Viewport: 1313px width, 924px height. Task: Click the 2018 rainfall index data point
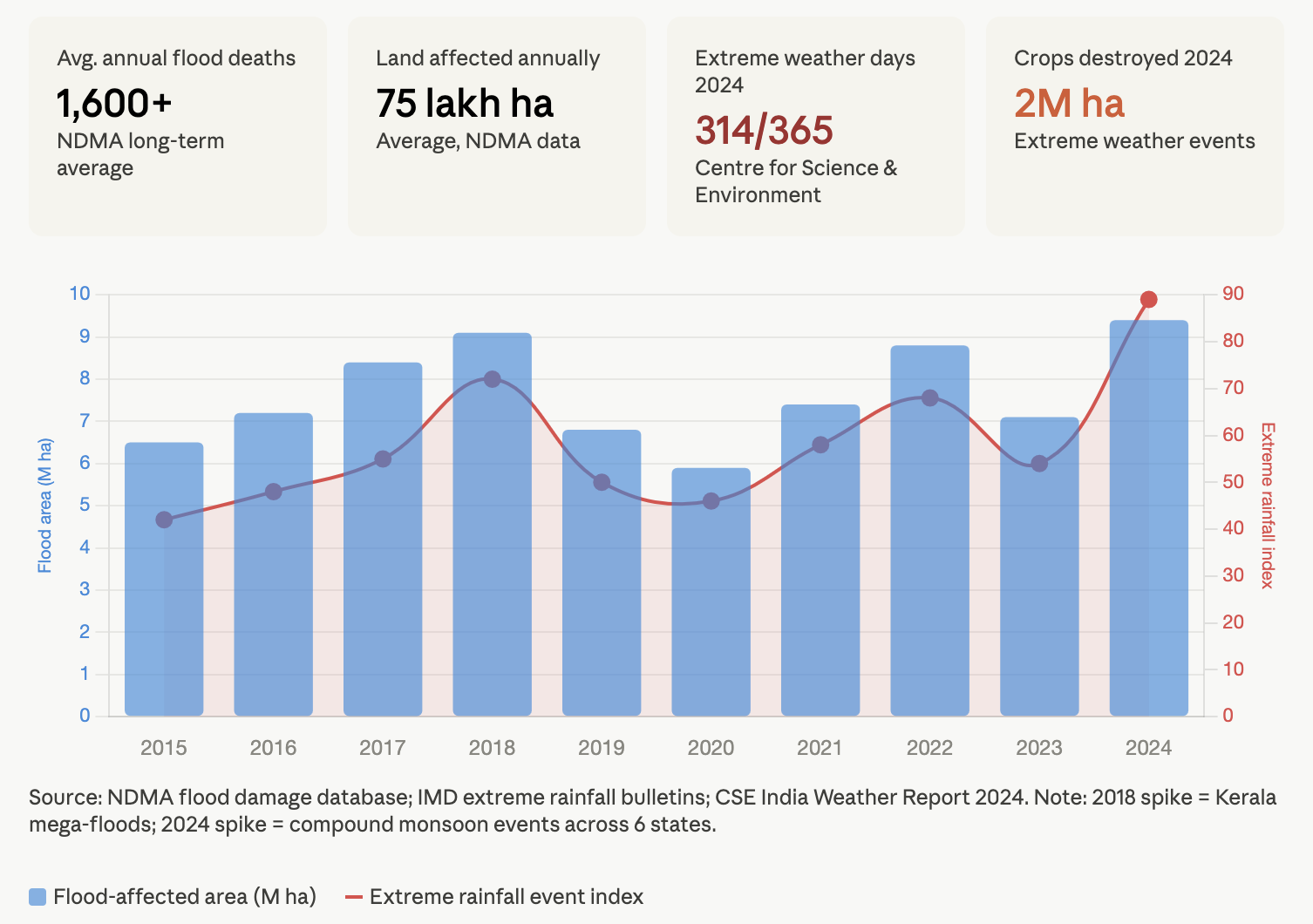pyautogui.click(x=492, y=379)
